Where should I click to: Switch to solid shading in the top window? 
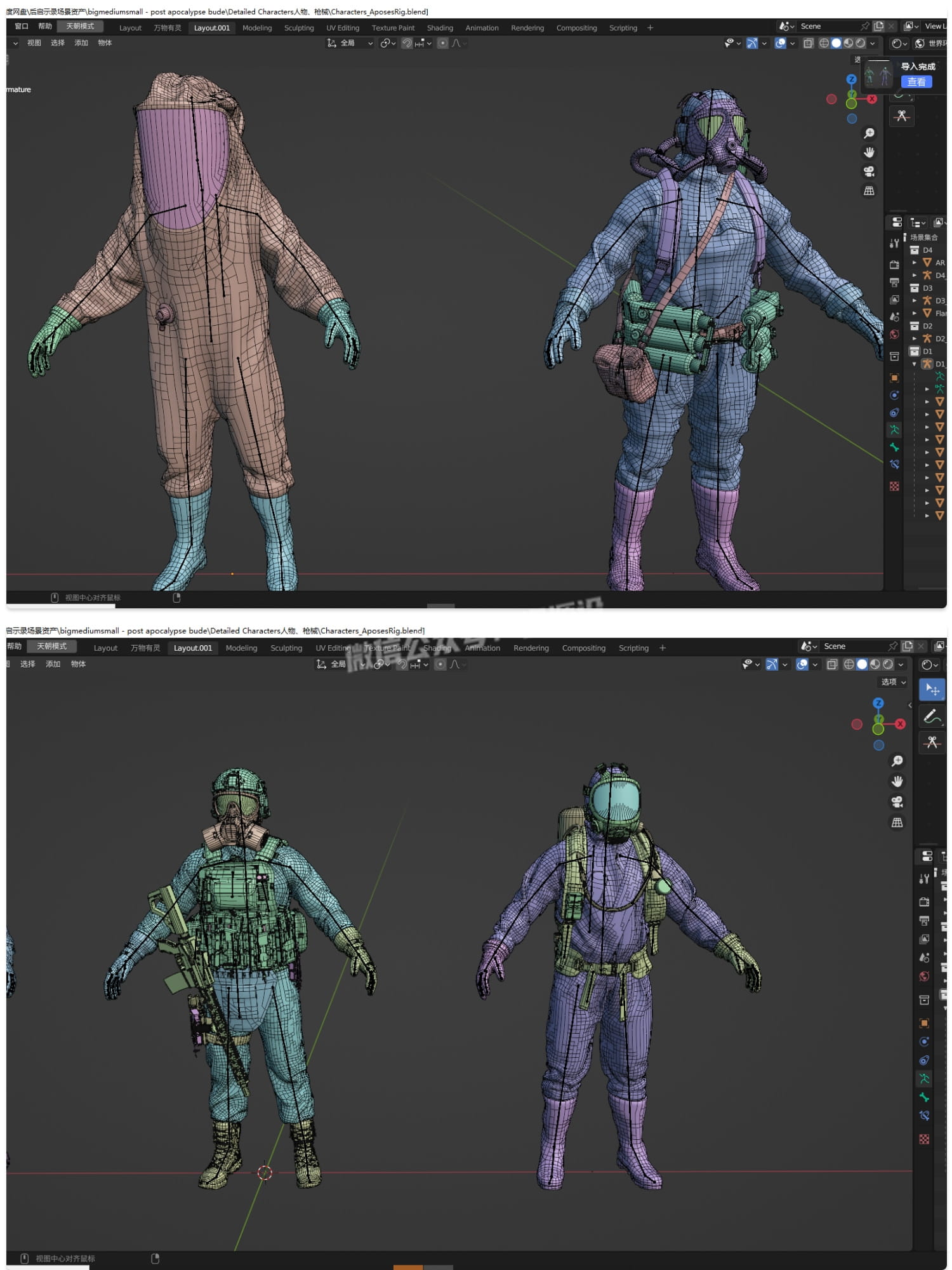point(836,43)
